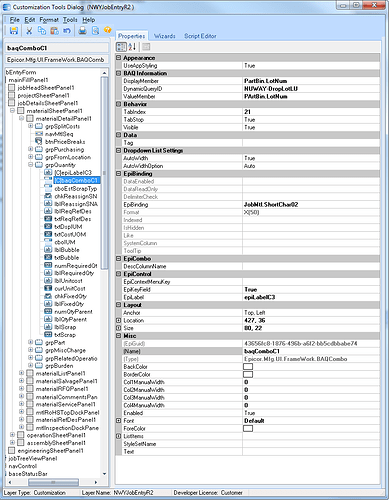Expand the Location property
The image size is (389, 500).
tap(118, 320)
